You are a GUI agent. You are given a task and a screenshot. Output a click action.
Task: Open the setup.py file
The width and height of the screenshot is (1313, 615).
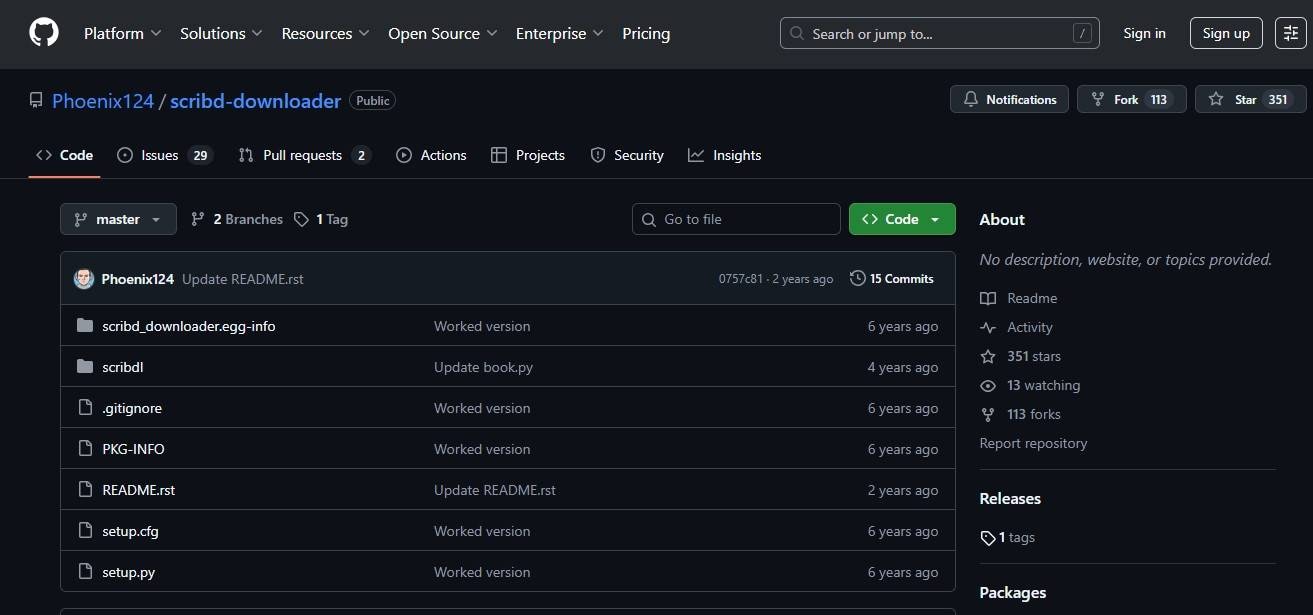coord(128,572)
